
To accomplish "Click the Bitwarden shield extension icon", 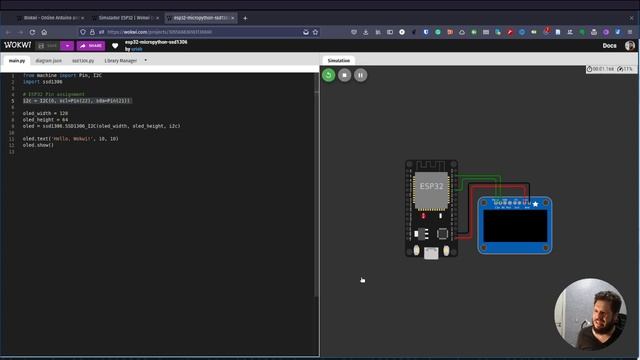I will click(x=426, y=32).
